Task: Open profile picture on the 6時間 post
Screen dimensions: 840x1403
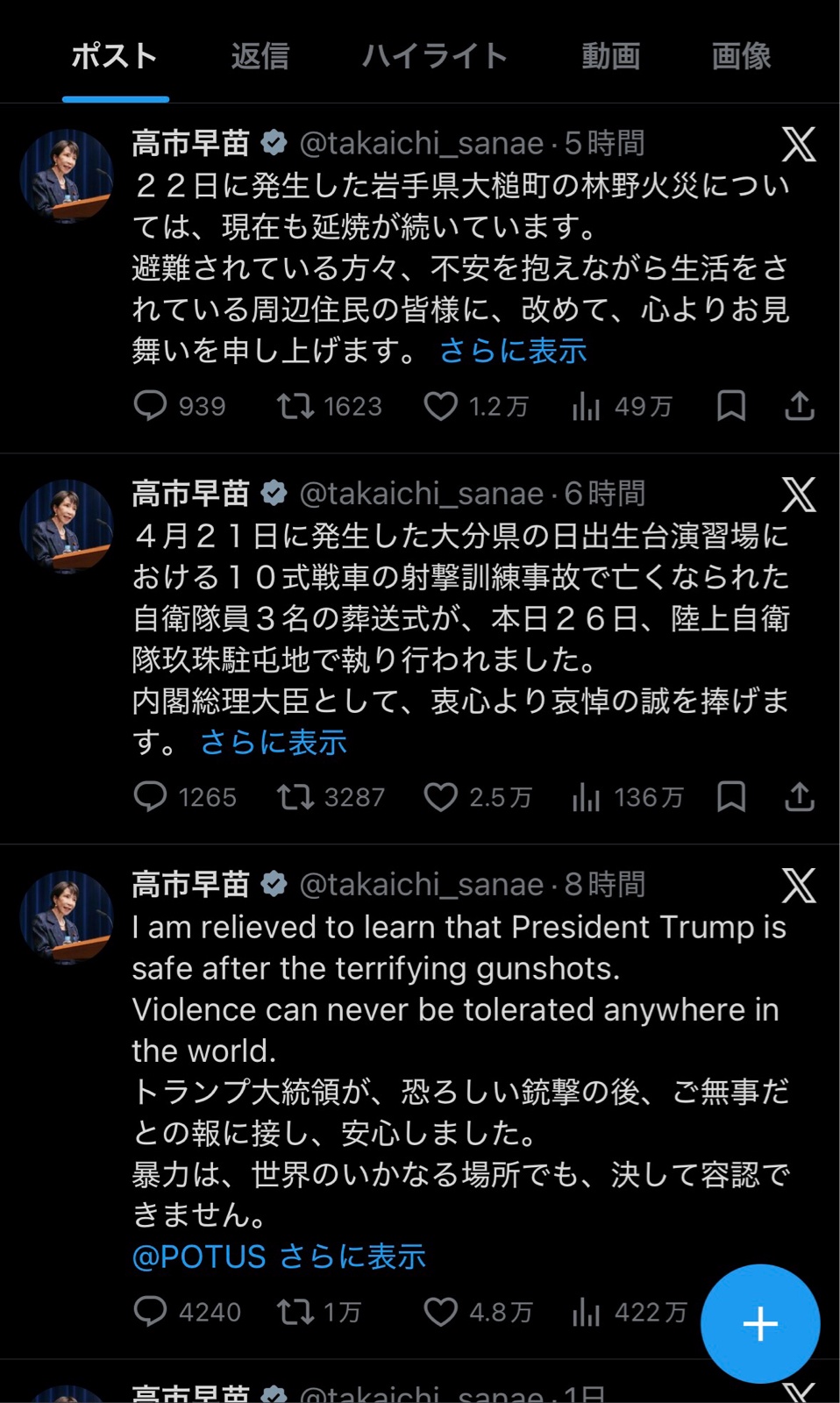Action: (x=67, y=526)
